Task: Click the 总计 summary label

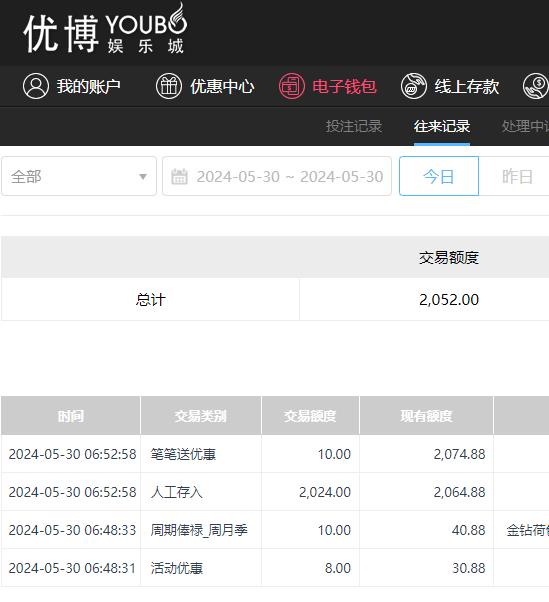Action: pyautogui.click(x=150, y=300)
